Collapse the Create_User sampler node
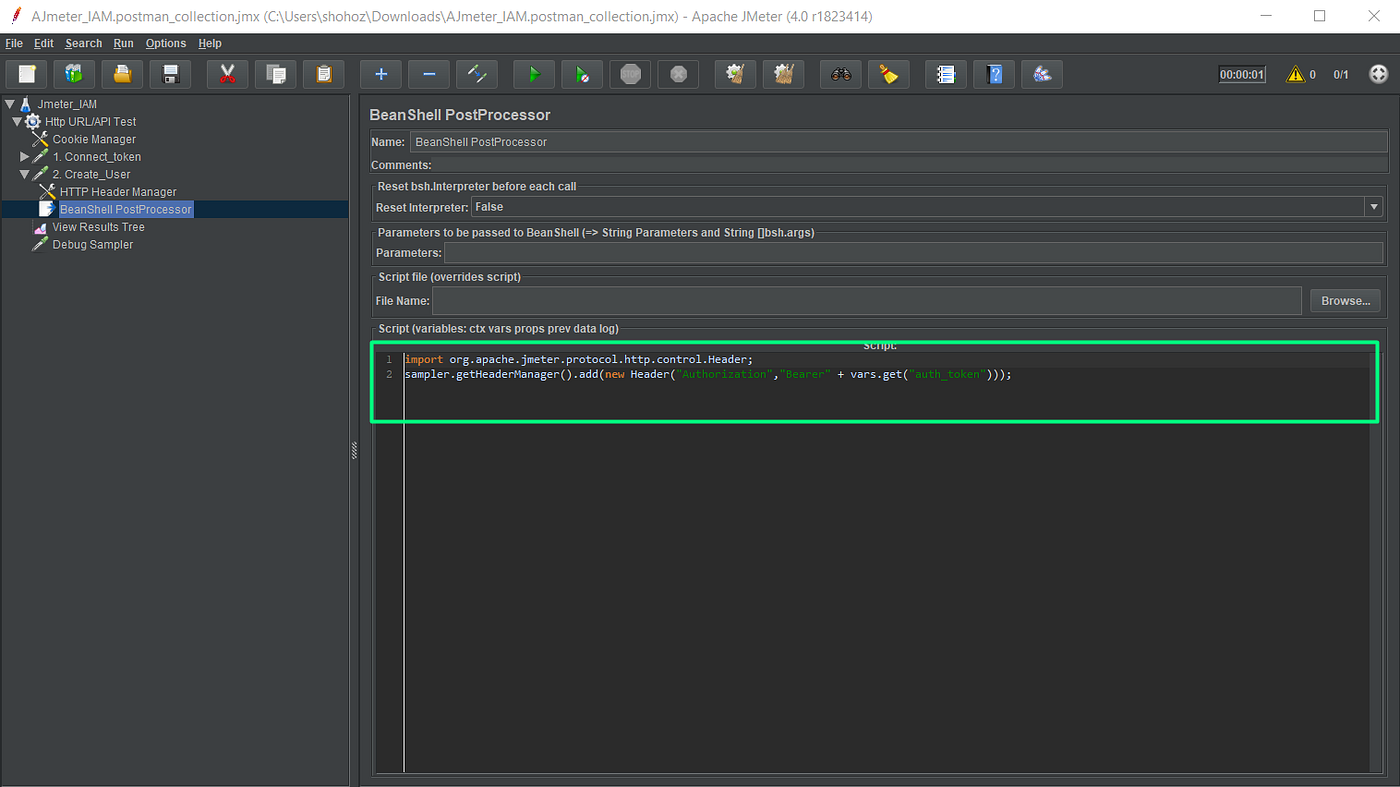 pos(23,173)
